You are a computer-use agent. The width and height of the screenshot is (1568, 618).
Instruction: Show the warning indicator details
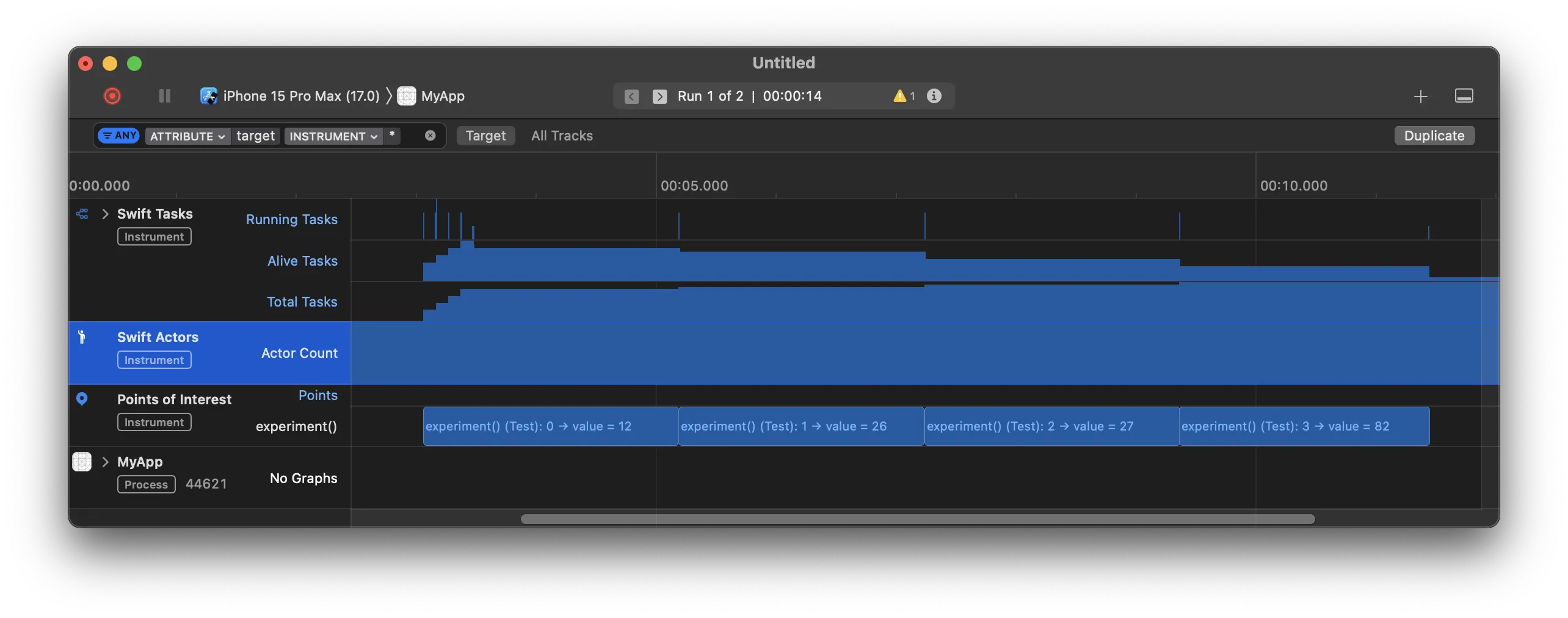click(x=904, y=96)
